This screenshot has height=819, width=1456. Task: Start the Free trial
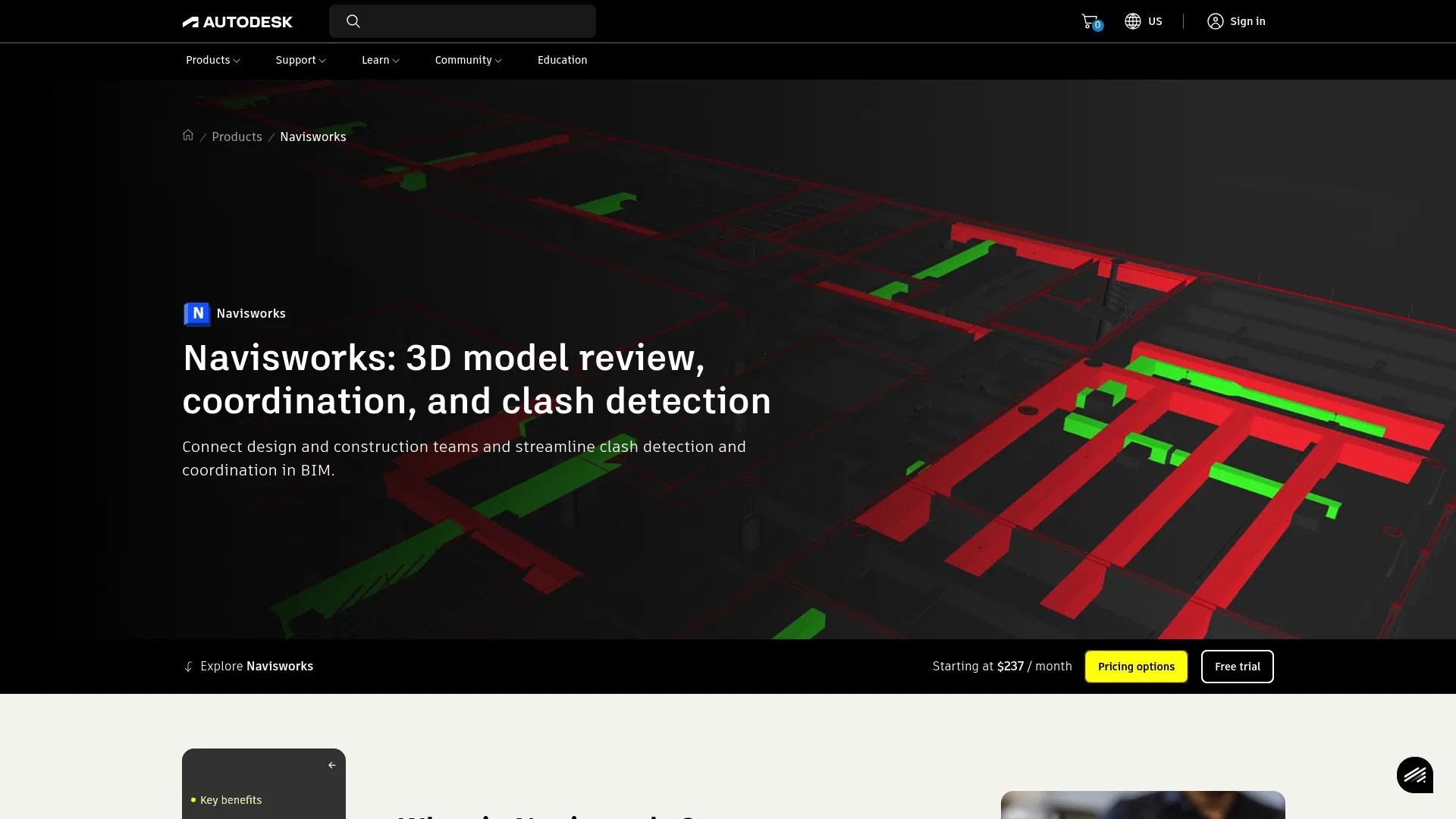click(1238, 667)
